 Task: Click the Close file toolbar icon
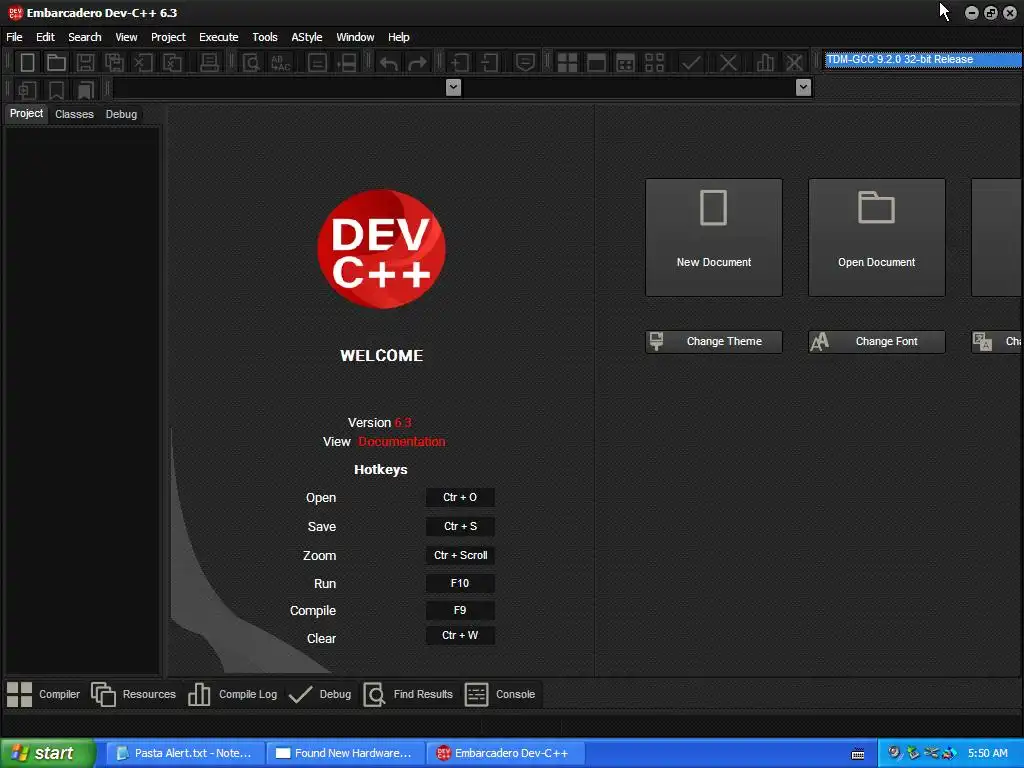(x=143, y=63)
